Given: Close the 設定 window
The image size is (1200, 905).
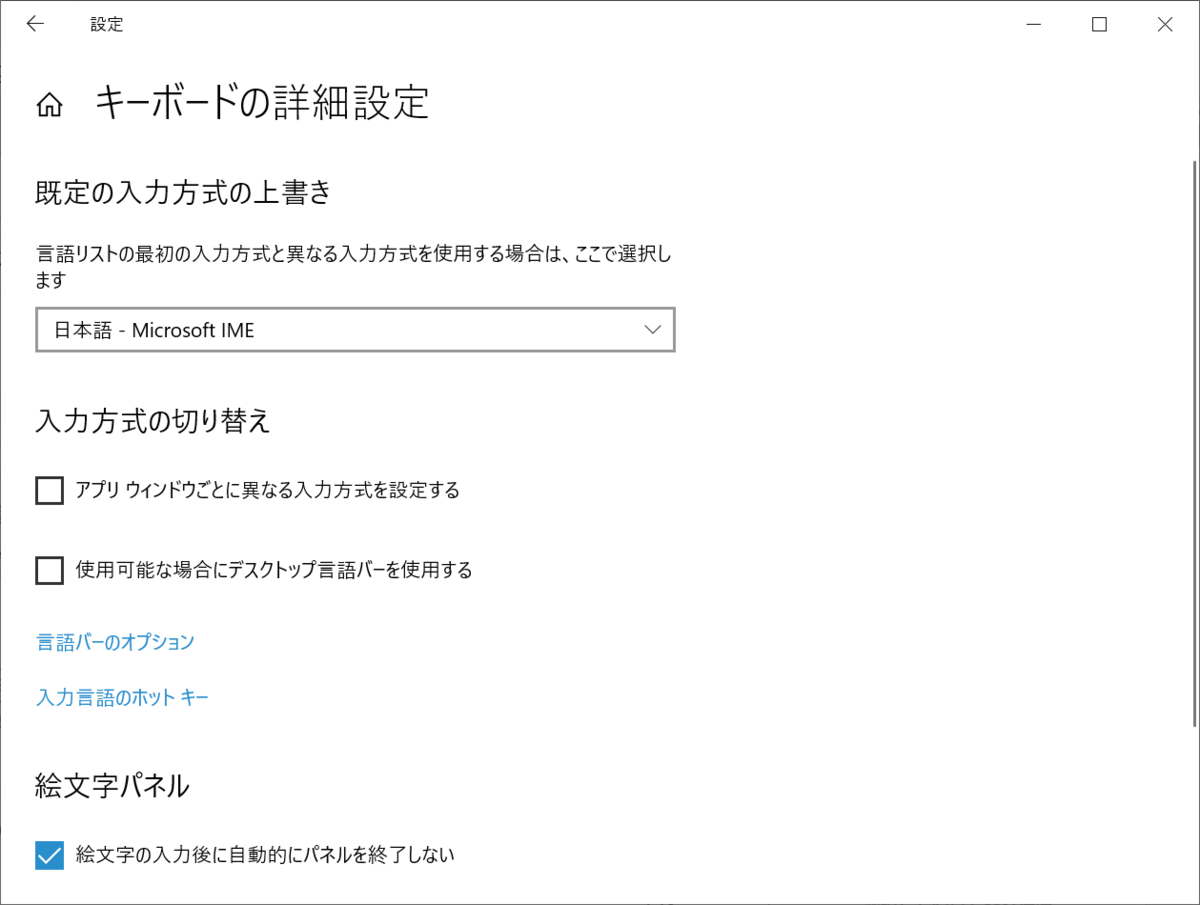Looking at the screenshot, I should coord(1165,25).
